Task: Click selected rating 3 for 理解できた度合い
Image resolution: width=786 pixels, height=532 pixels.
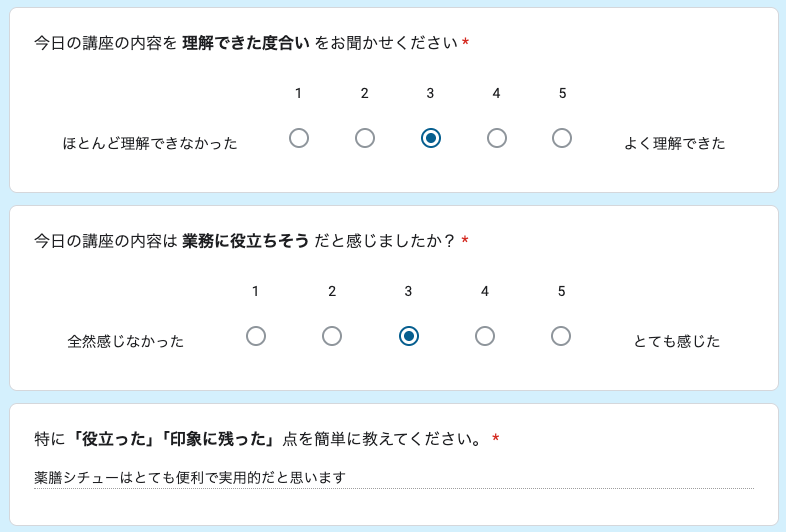Action: pos(431,138)
